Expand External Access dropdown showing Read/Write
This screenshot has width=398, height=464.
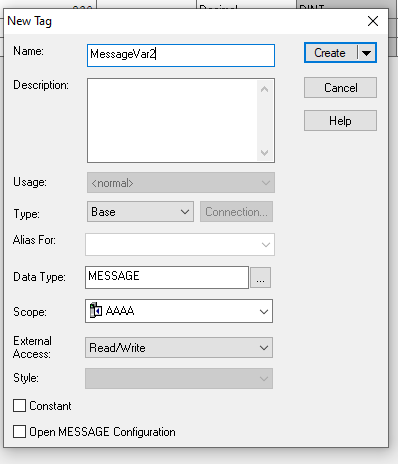(x=179, y=348)
